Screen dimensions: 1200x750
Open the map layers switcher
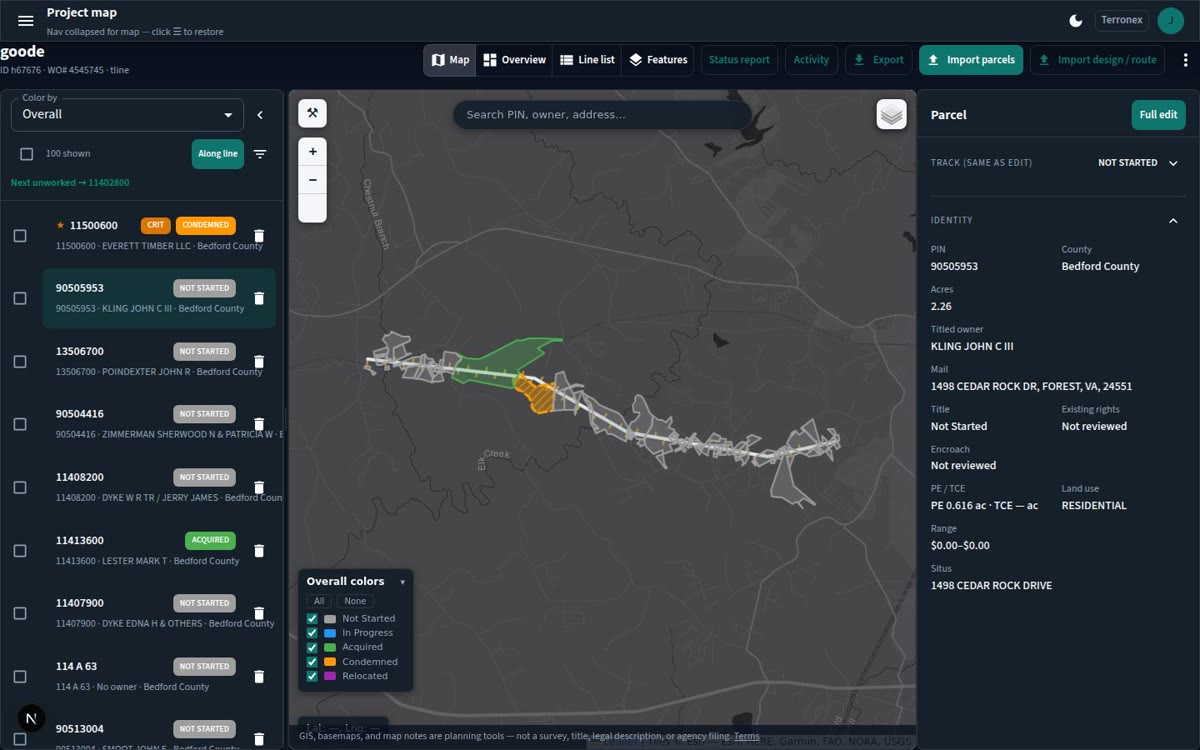(891, 114)
